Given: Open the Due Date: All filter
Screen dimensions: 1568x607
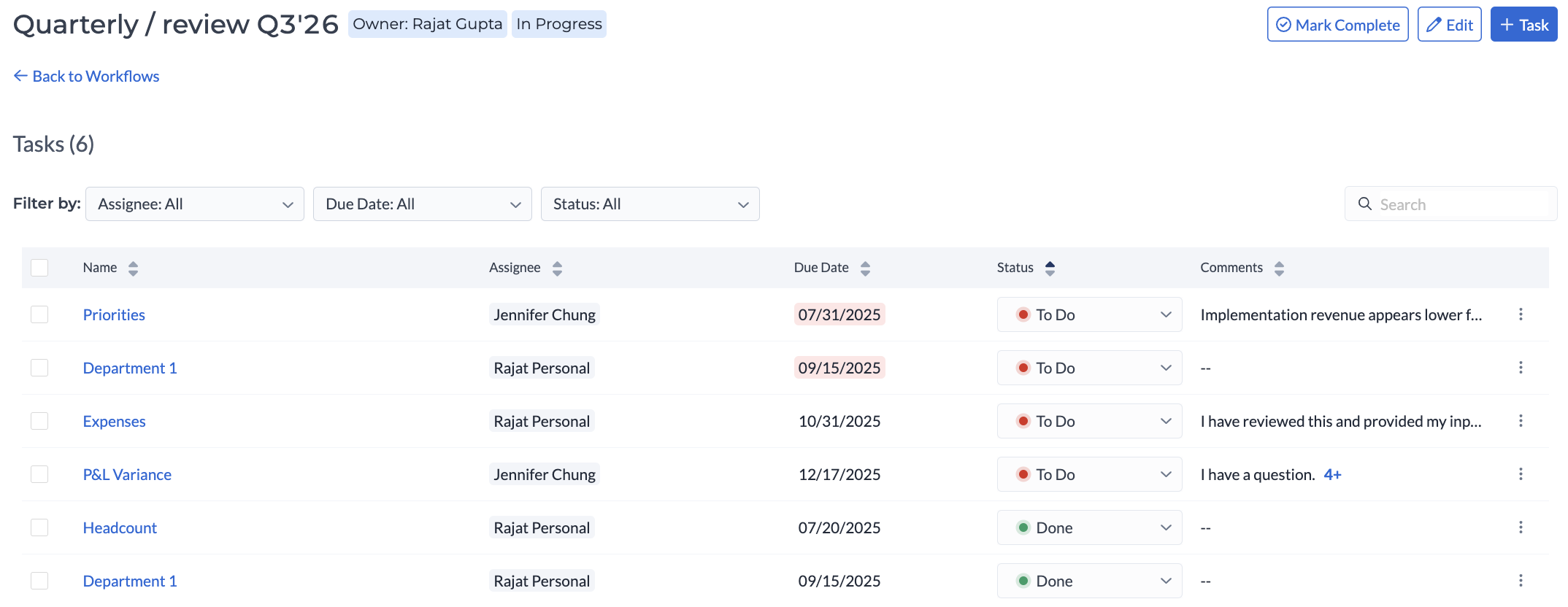Looking at the screenshot, I should tap(423, 204).
